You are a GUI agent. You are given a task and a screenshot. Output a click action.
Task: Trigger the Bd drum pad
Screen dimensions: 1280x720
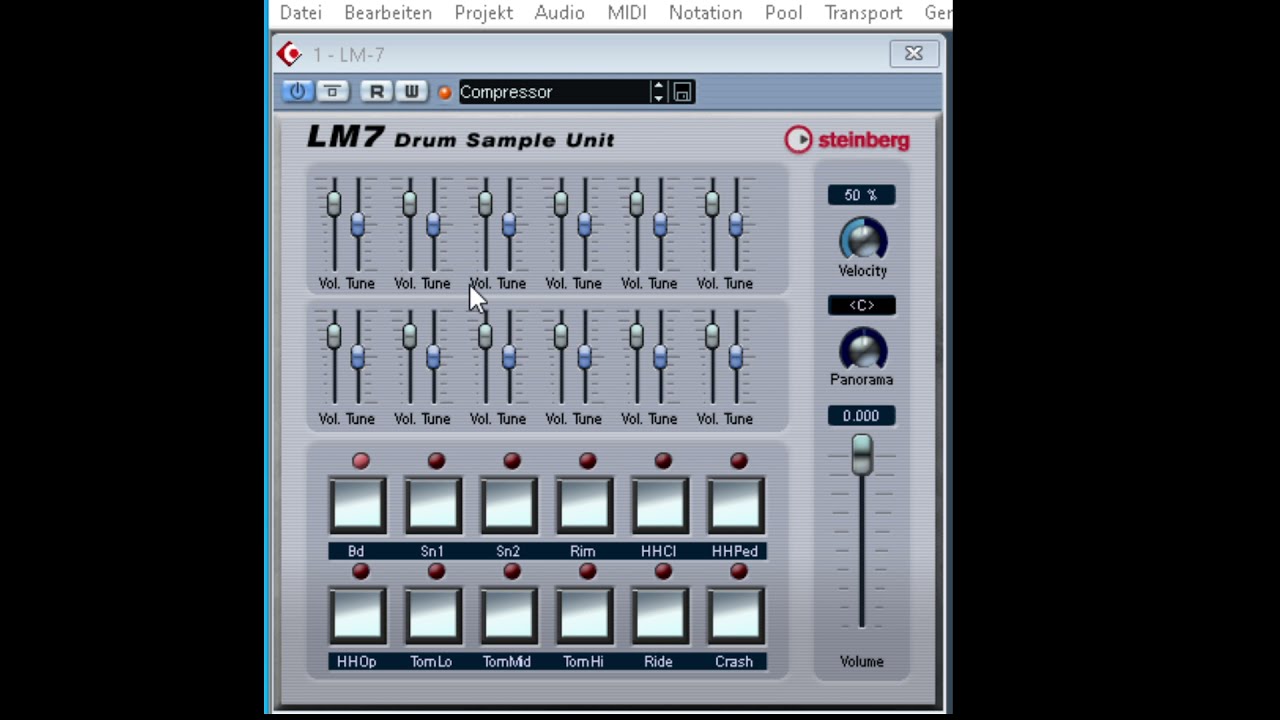click(357, 506)
